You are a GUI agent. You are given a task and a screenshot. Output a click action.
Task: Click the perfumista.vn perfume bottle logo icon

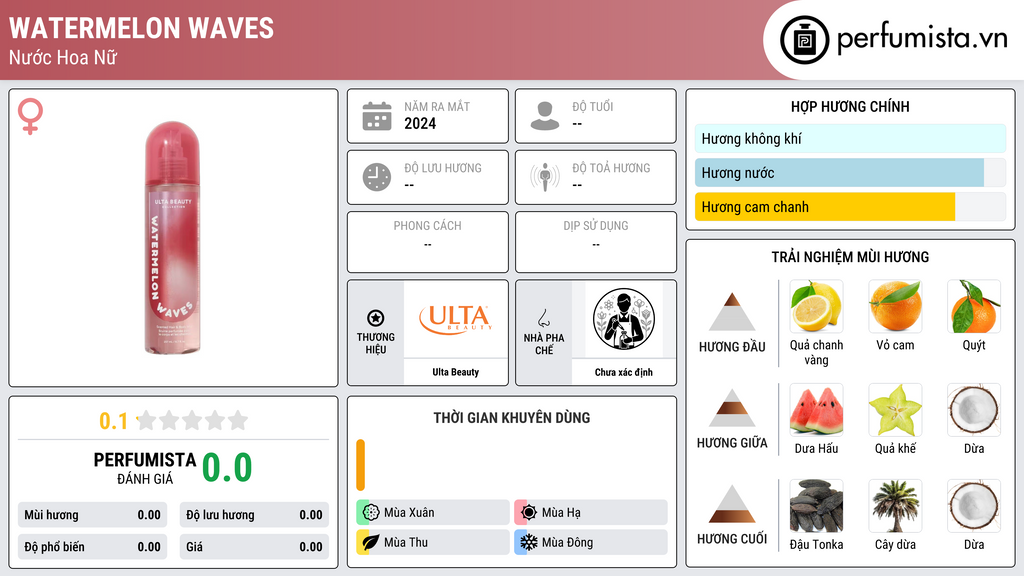click(804, 40)
